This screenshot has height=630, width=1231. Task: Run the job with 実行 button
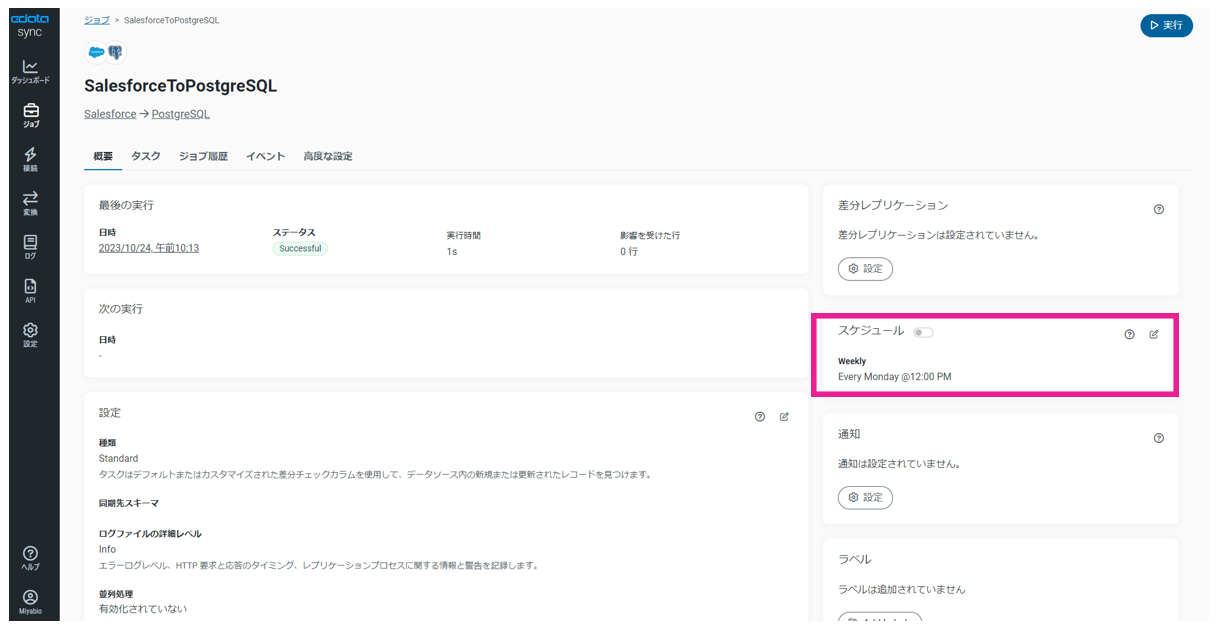coord(1166,25)
